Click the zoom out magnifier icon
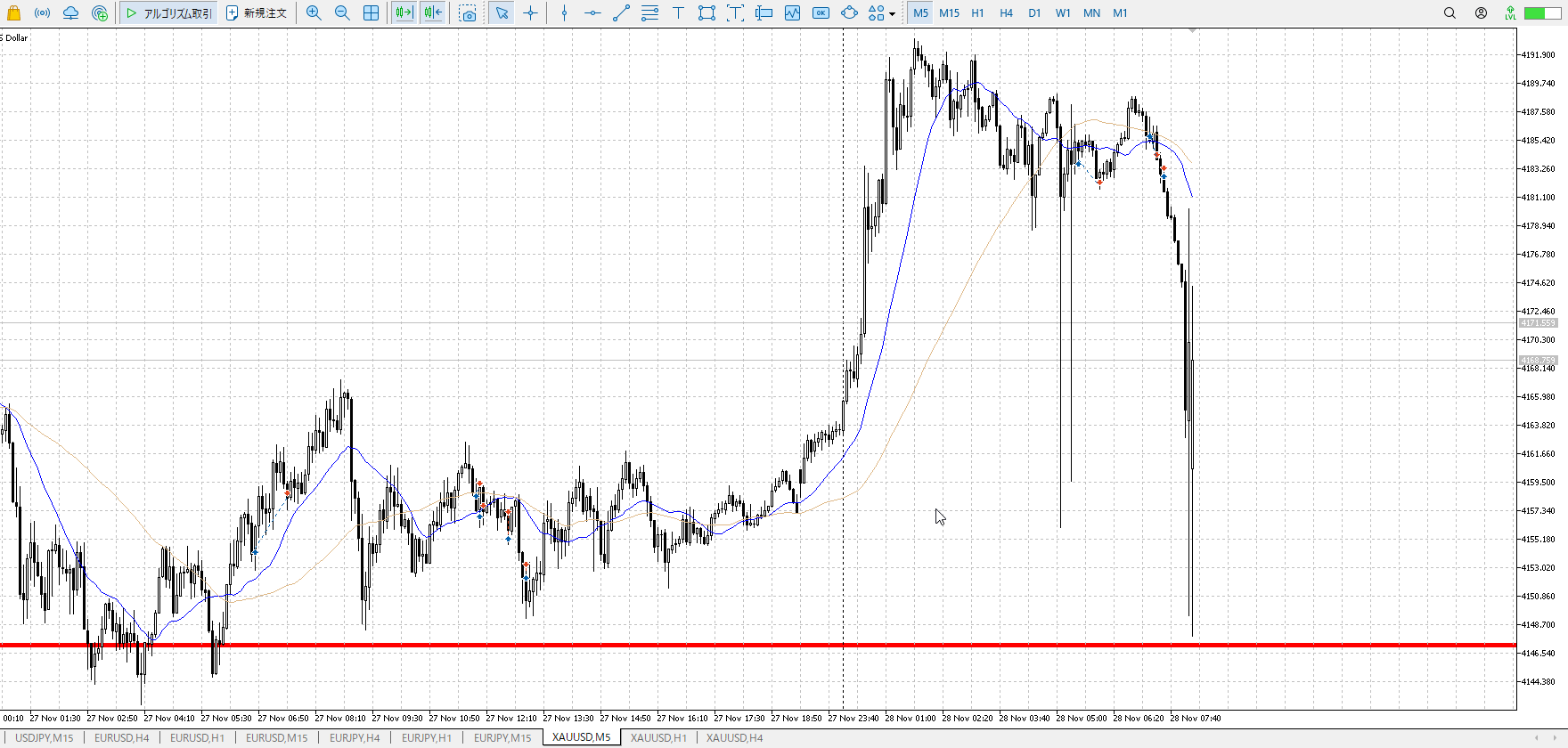The width and height of the screenshot is (1568, 748). pos(342,13)
